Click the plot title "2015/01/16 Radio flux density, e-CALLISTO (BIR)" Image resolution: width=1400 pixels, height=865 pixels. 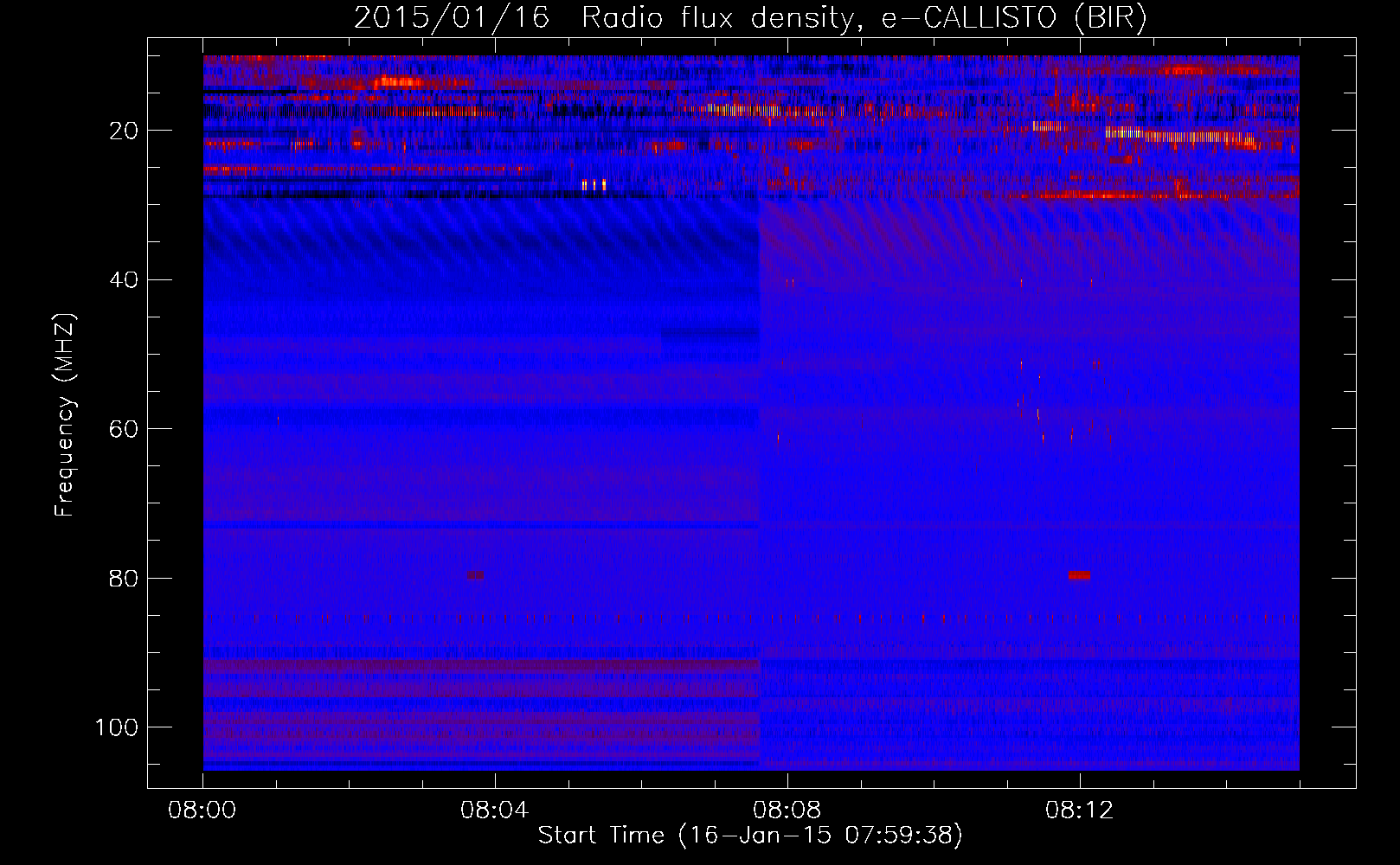750,18
